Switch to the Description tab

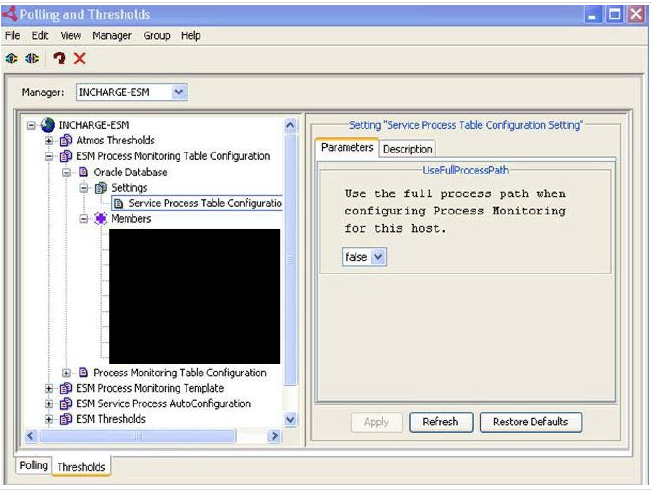point(407,149)
